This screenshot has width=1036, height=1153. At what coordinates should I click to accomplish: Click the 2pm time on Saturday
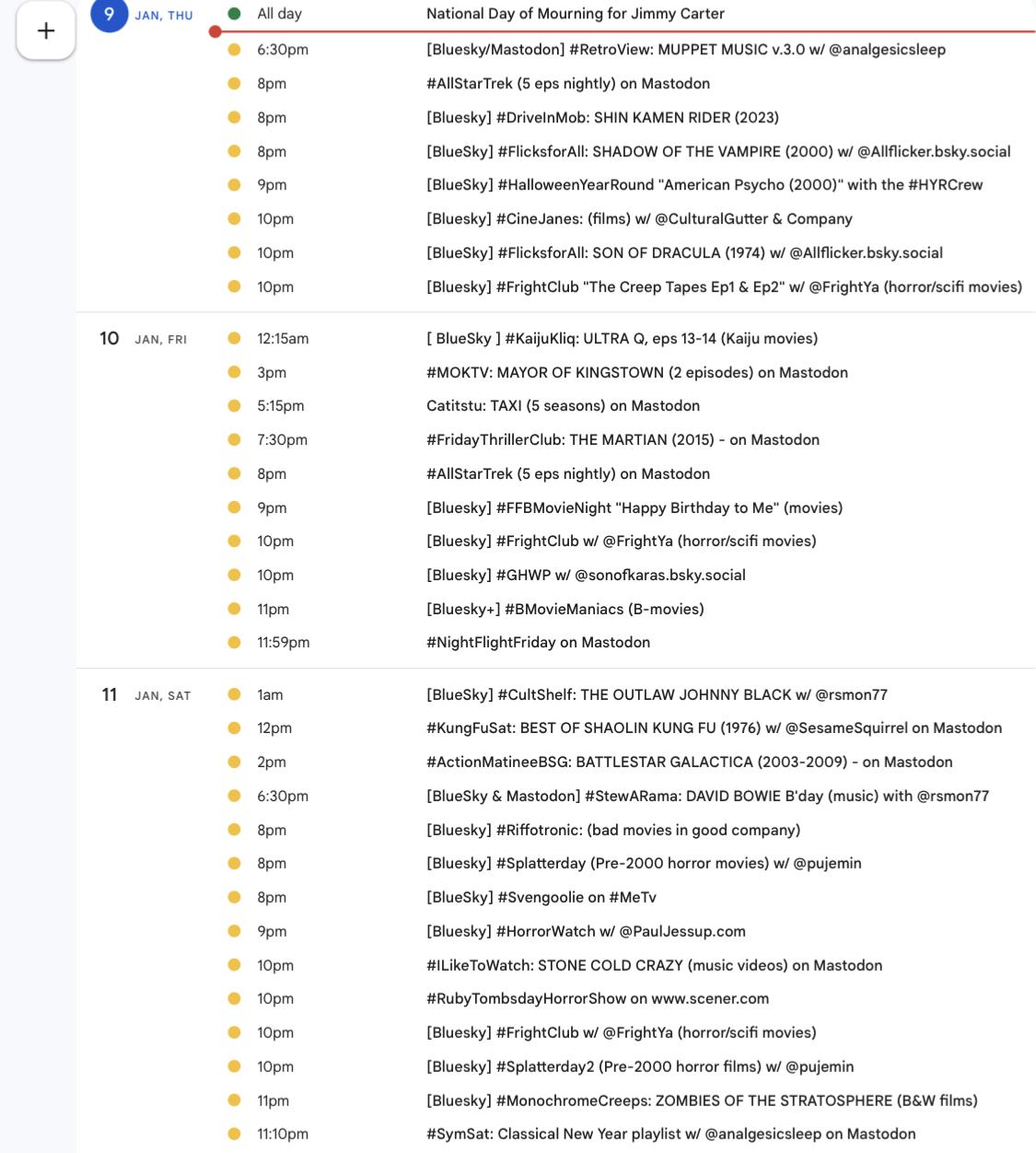click(x=272, y=763)
